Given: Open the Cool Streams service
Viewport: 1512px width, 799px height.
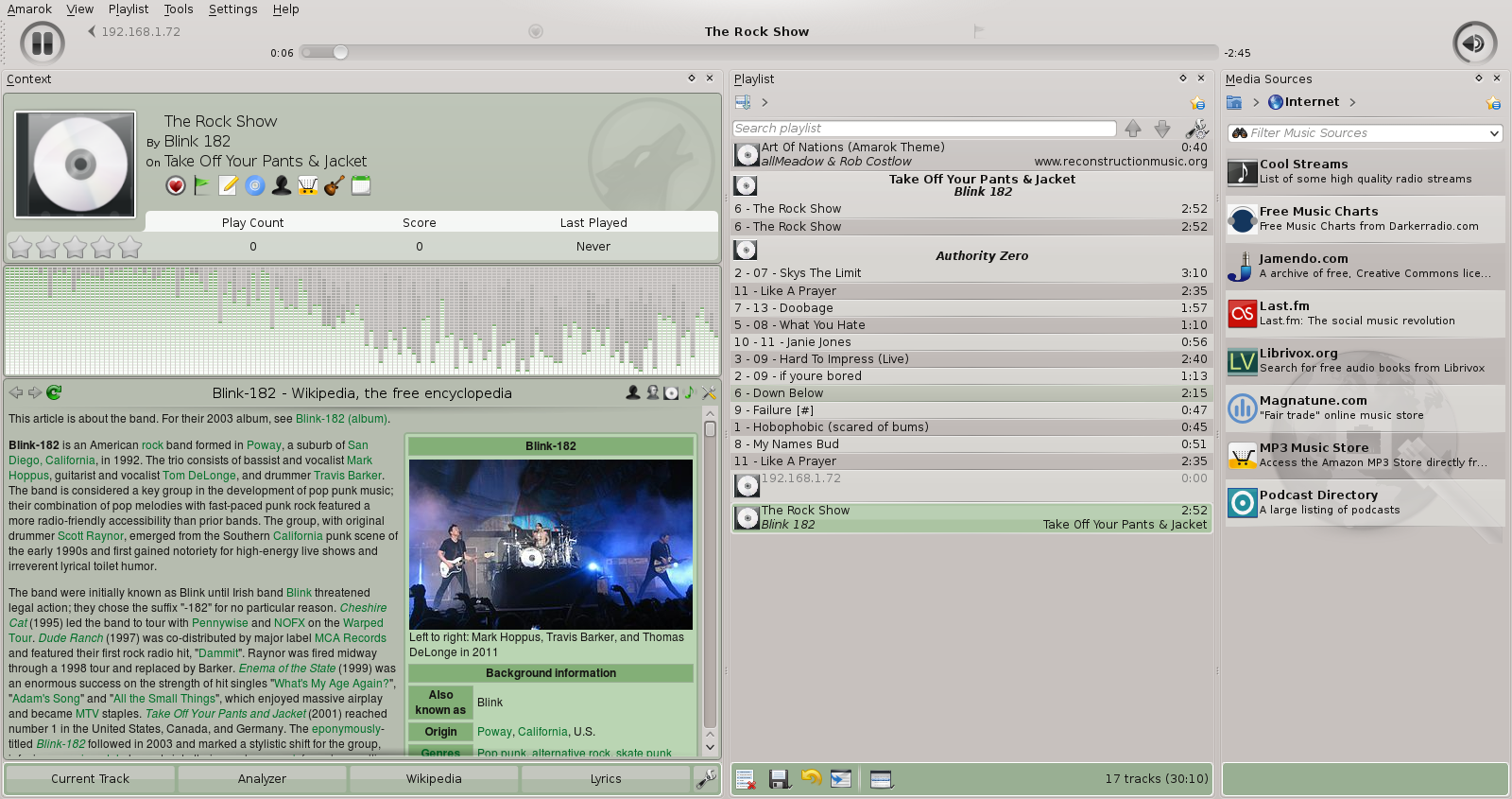Looking at the screenshot, I should point(1365,171).
